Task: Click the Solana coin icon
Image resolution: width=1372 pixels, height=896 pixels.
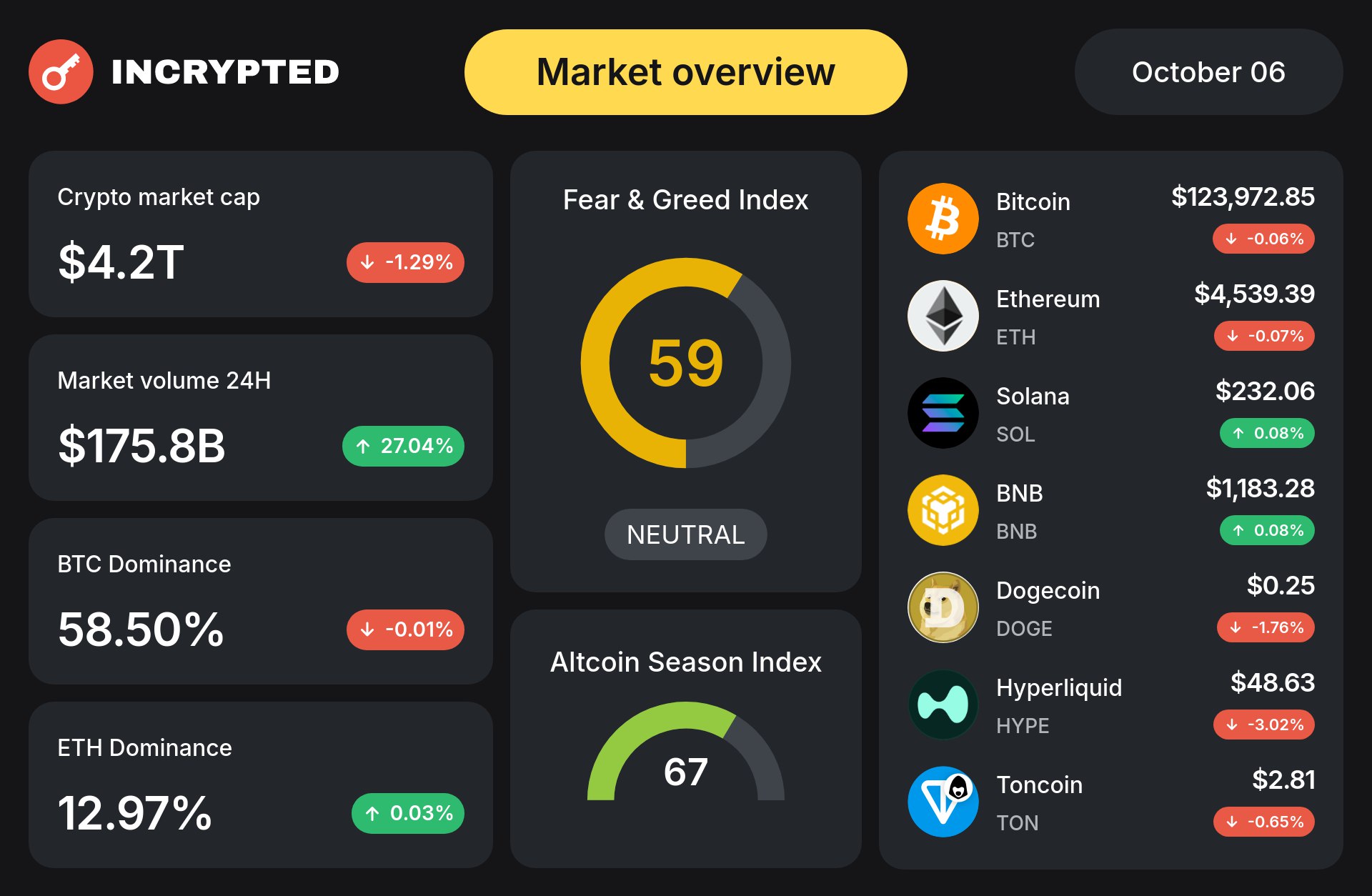Action: click(x=943, y=413)
